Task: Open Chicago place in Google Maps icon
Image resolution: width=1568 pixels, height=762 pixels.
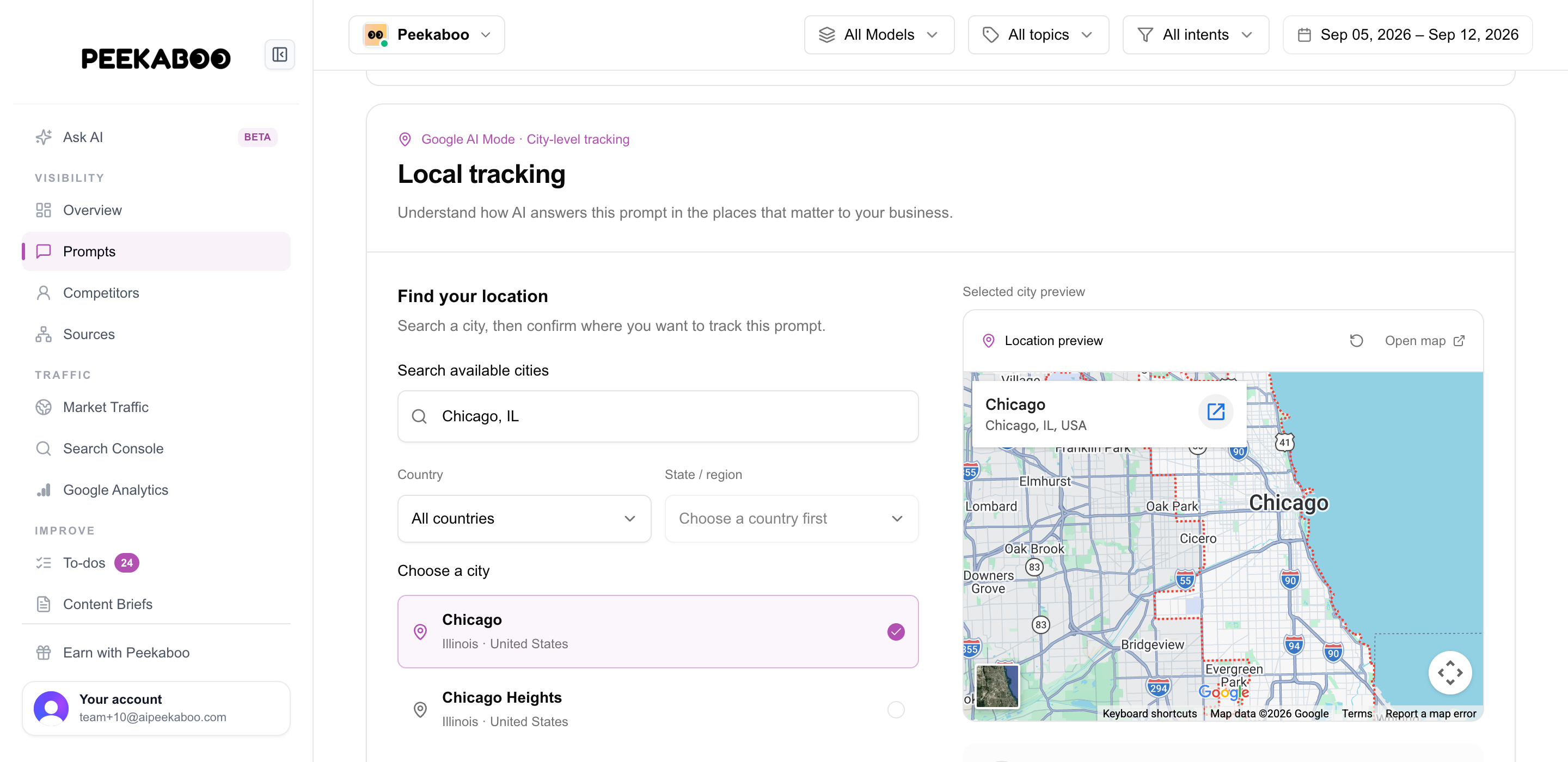Action: [1216, 412]
